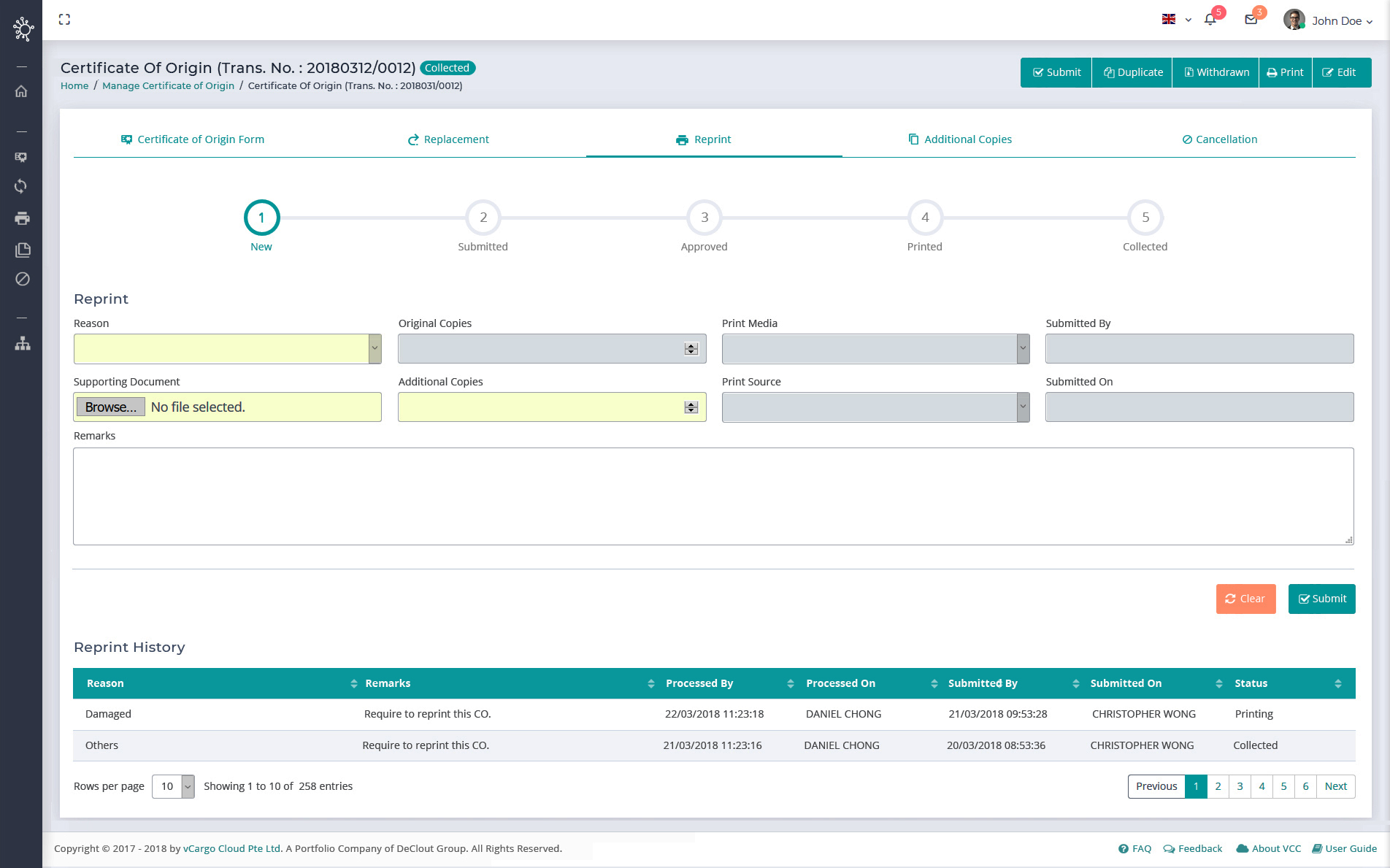1390x868 pixels.
Task: Click the fullscreen expand icon
Action: tap(64, 20)
